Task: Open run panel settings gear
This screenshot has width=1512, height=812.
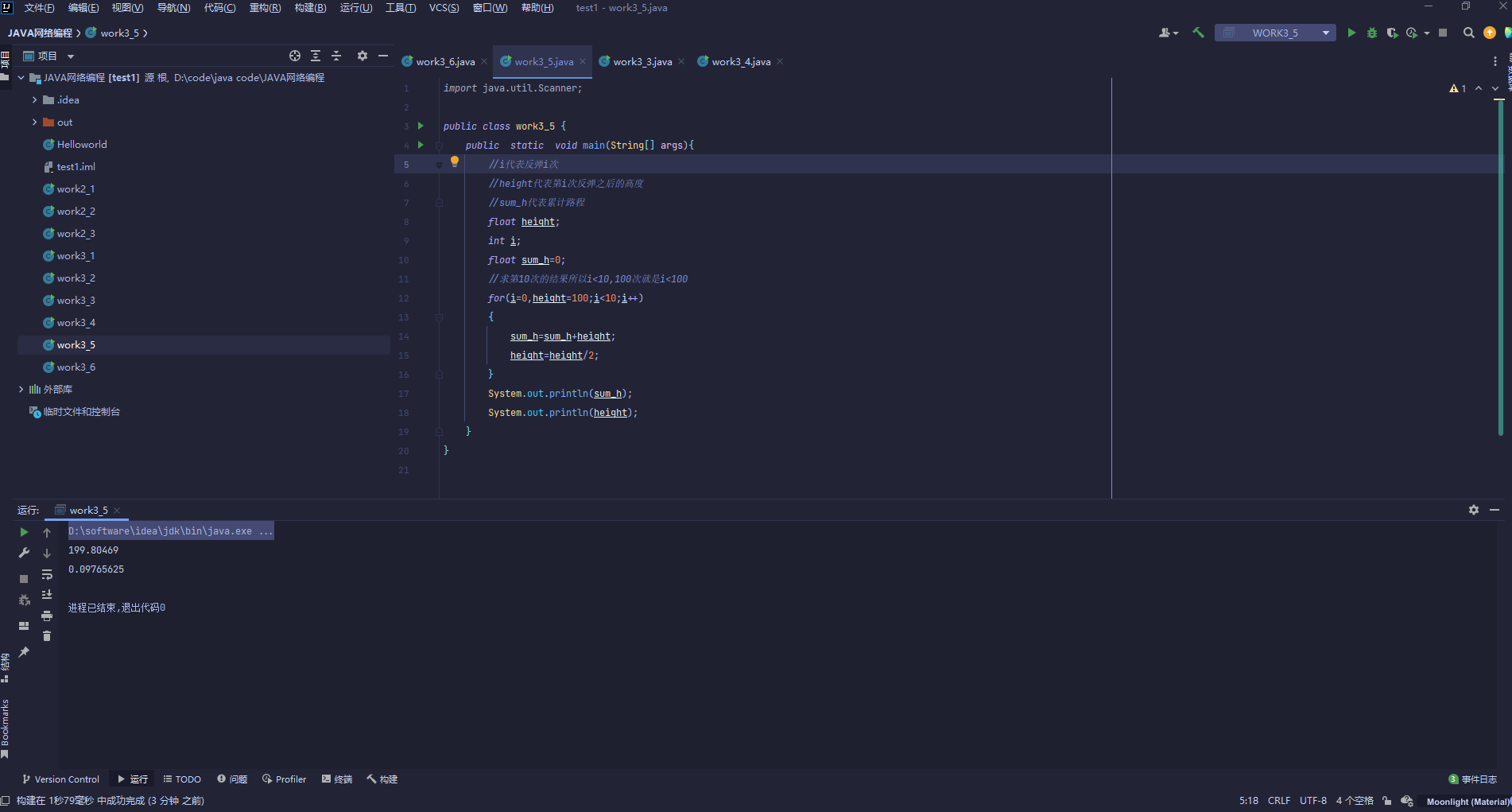Action: click(x=1474, y=510)
